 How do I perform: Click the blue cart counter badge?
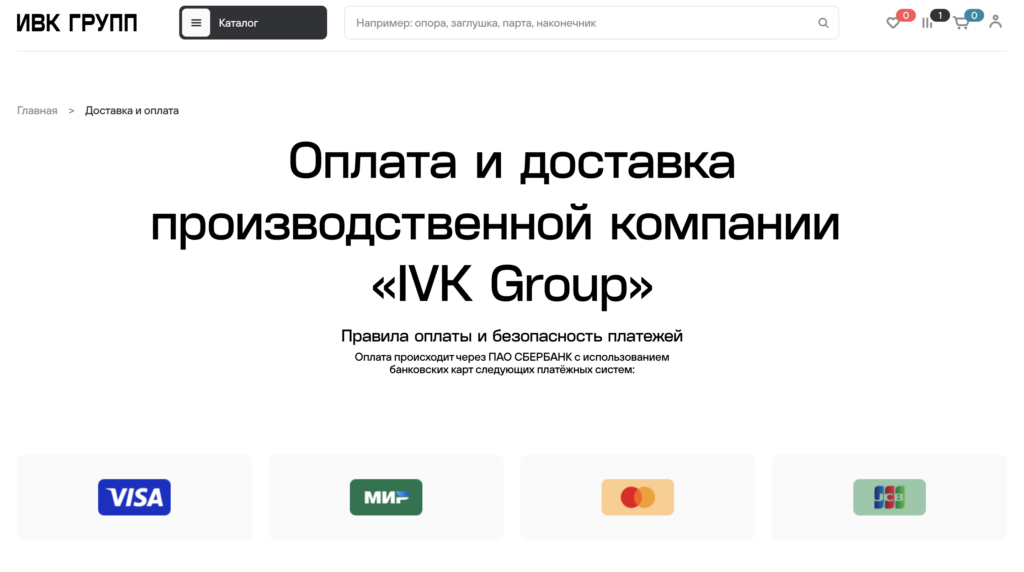974,15
